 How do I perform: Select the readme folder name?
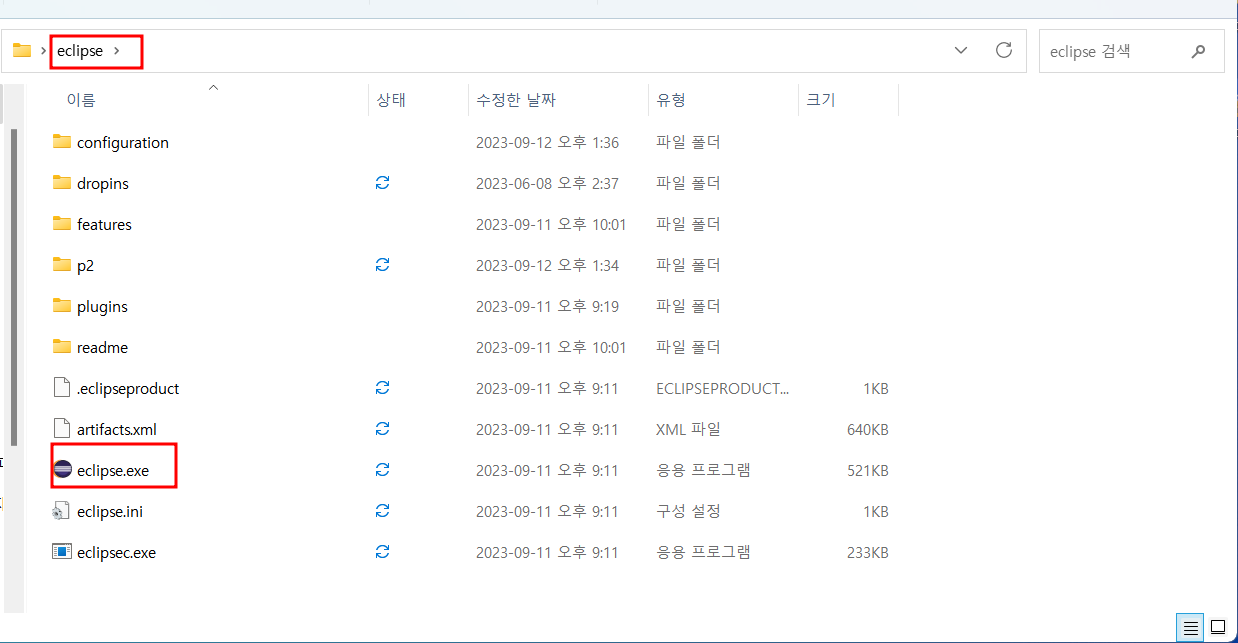click(102, 348)
